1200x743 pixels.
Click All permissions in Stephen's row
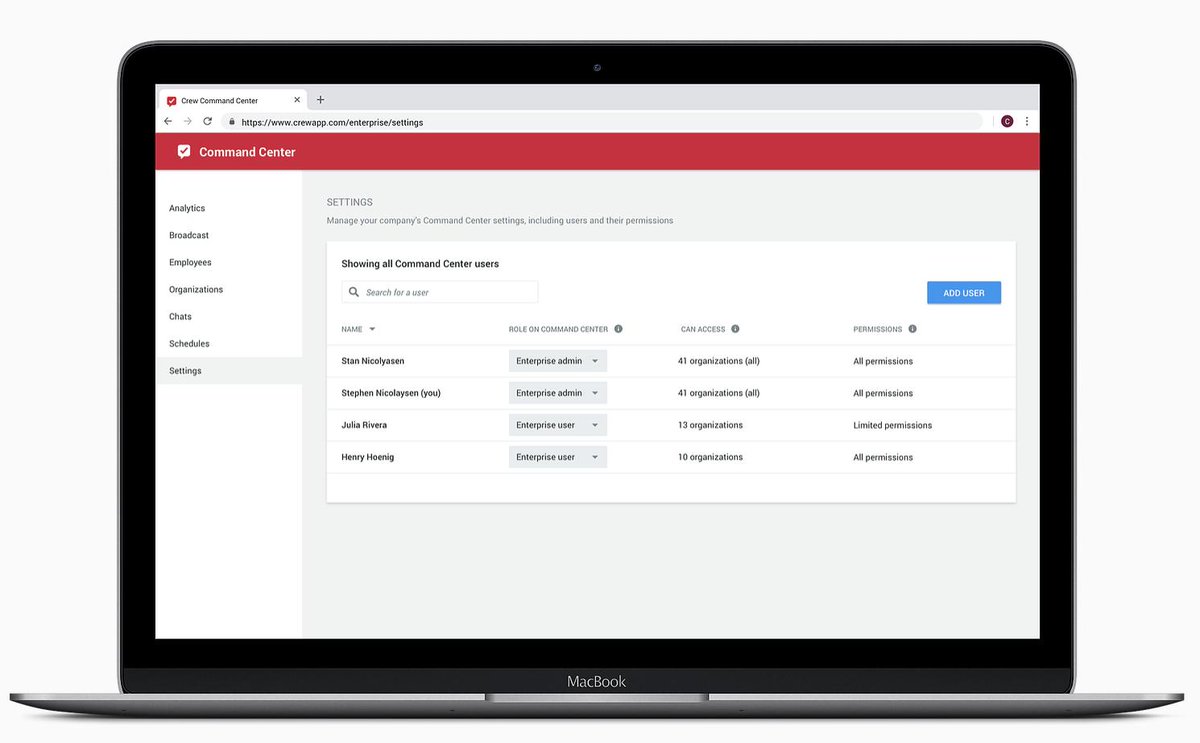pyautogui.click(x=883, y=393)
